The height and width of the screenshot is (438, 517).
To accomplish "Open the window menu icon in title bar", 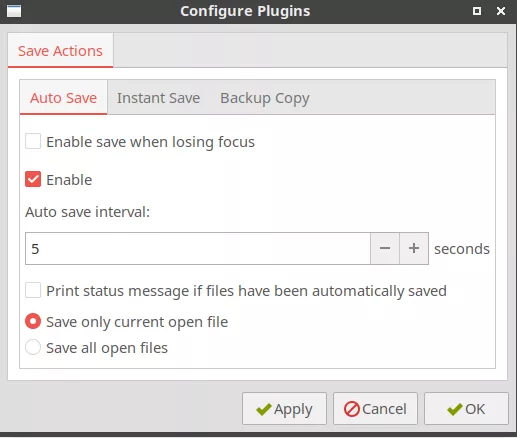I will (14, 11).
